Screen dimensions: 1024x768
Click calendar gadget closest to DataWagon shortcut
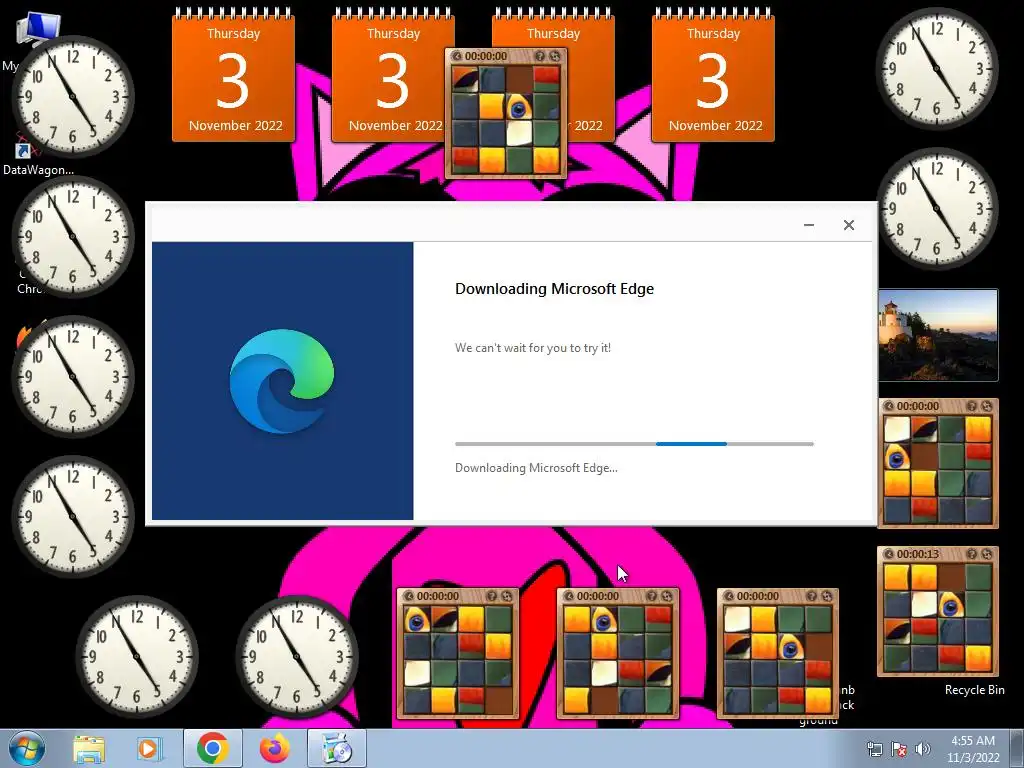pos(233,75)
